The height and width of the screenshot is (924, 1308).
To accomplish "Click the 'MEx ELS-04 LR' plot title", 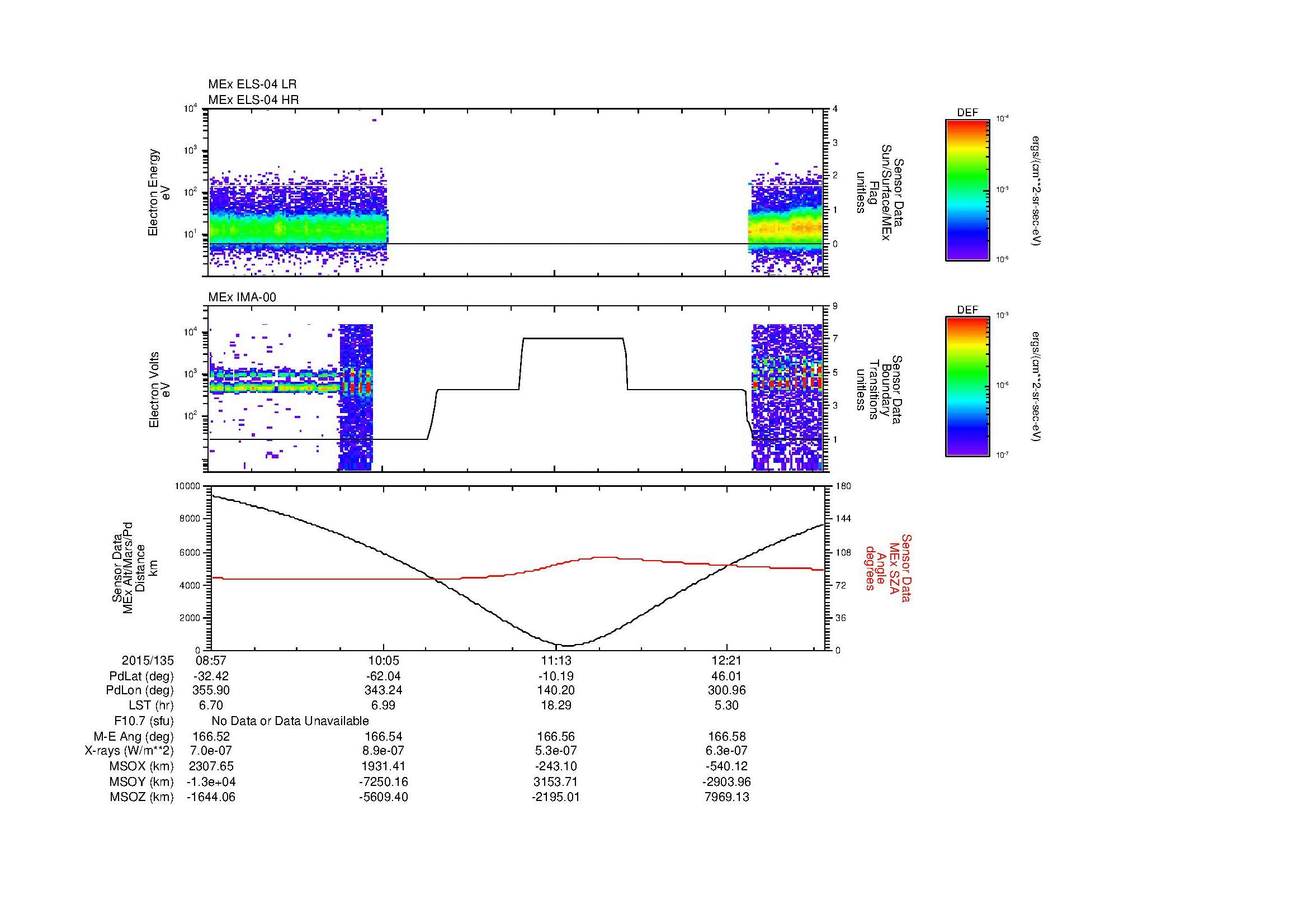I will [252, 84].
